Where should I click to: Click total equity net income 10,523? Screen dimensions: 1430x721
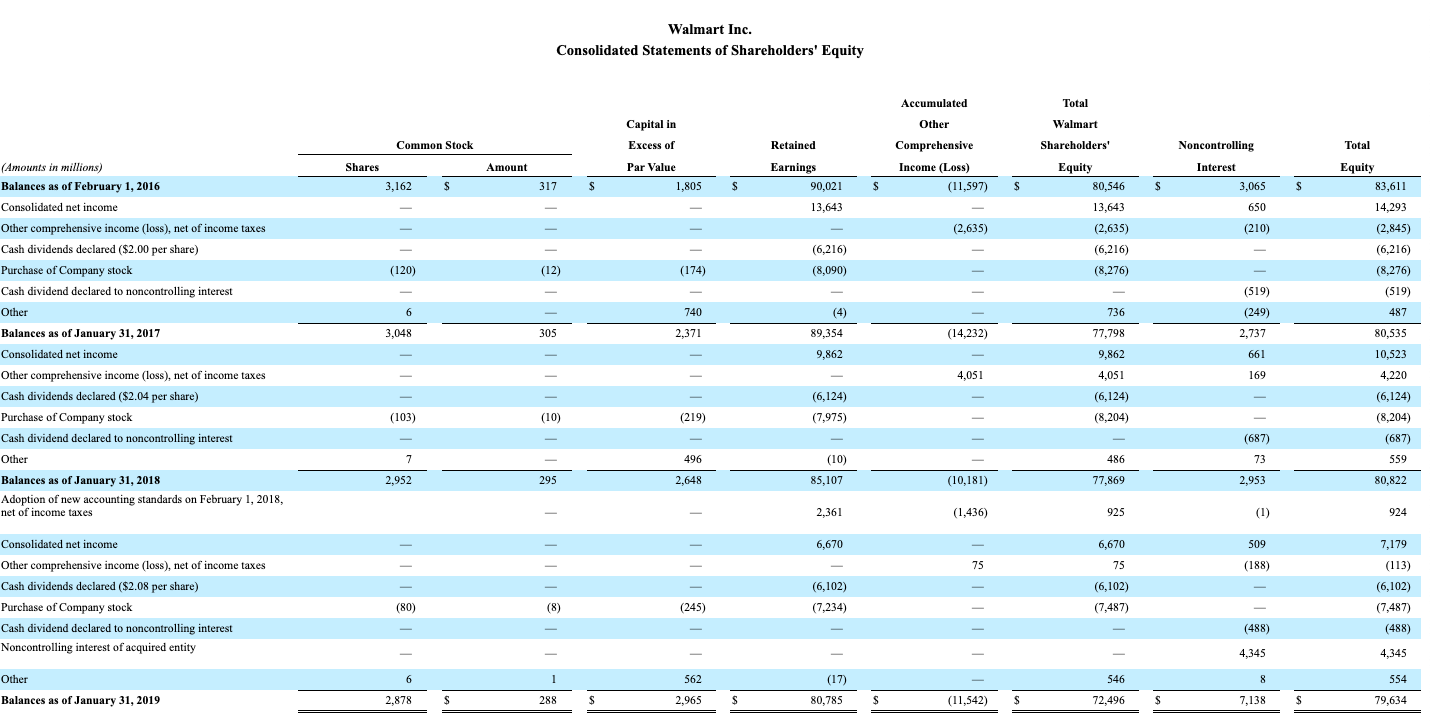(1390, 354)
